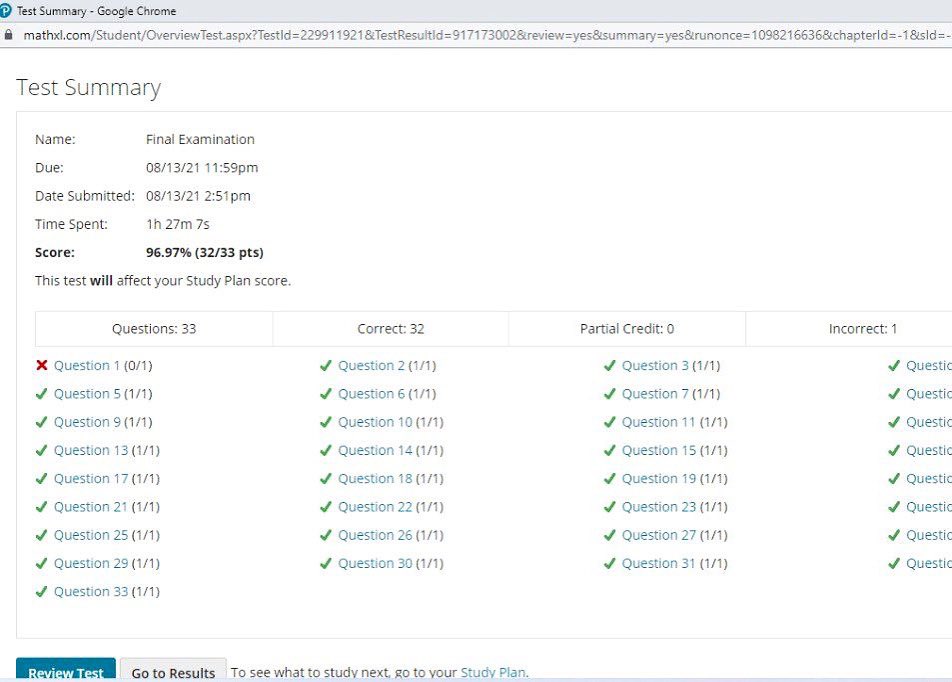The width and height of the screenshot is (952, 682).
Task: Open Question 29 link
Action: (91, 564)
